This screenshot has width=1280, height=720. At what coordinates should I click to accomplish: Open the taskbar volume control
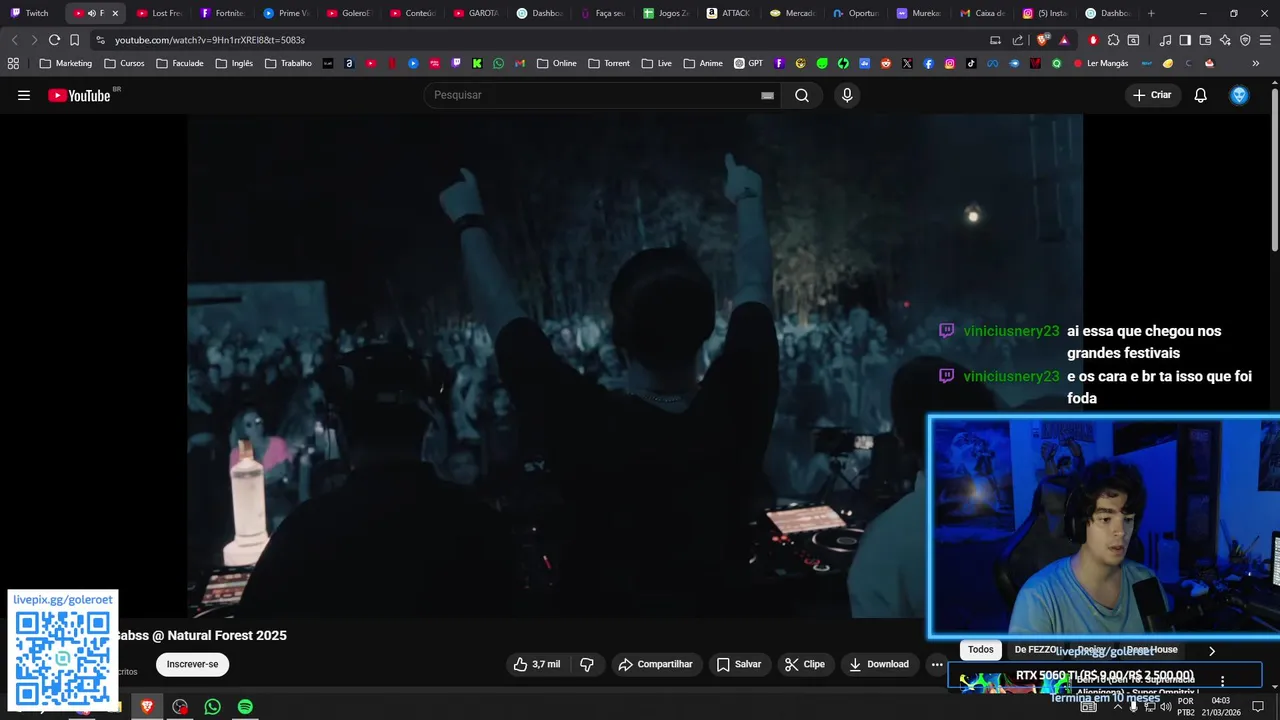(x=1165, y=706)
